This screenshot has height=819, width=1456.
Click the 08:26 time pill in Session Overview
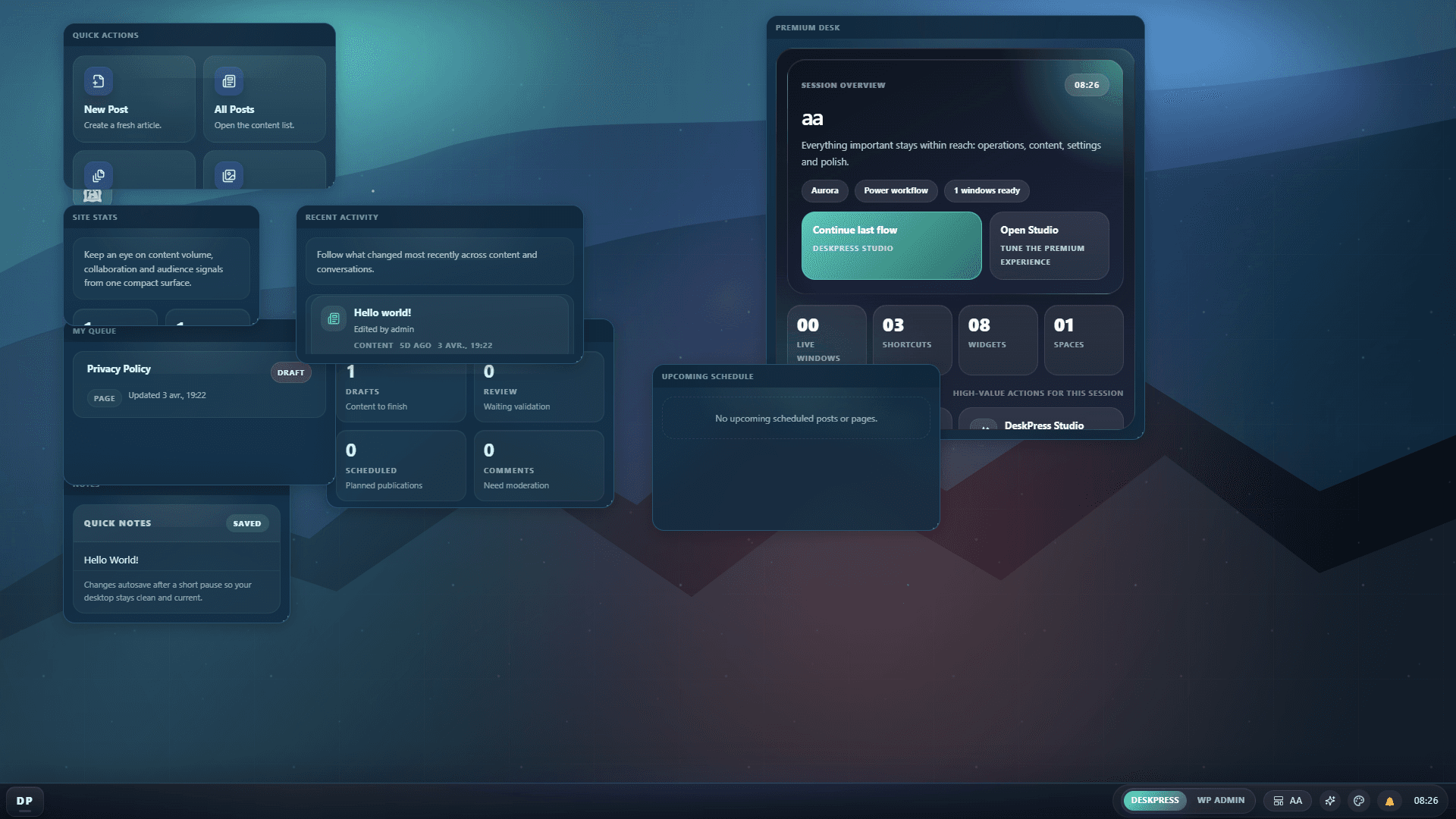coord(1087,85)
